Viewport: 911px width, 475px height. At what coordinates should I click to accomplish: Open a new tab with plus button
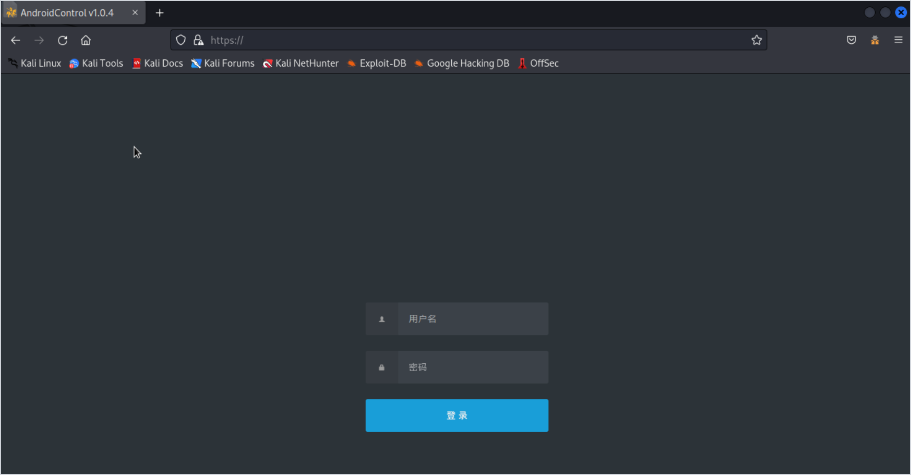tap(159, 13)
